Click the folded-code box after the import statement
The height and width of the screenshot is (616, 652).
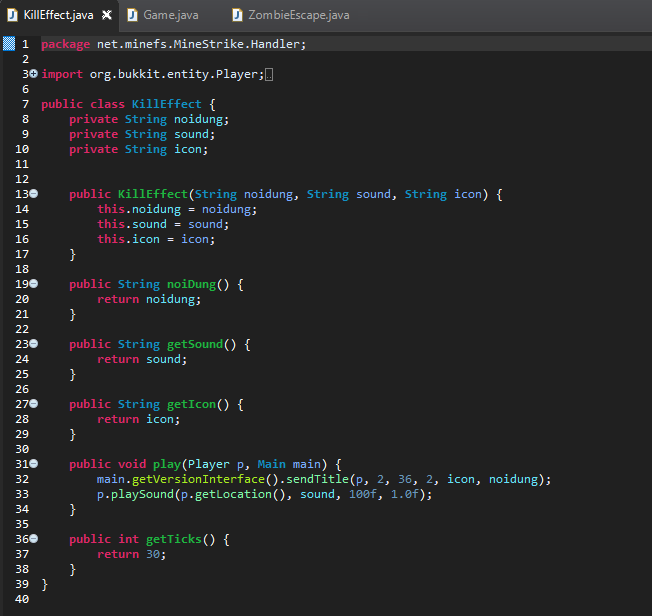click(270, 74)
